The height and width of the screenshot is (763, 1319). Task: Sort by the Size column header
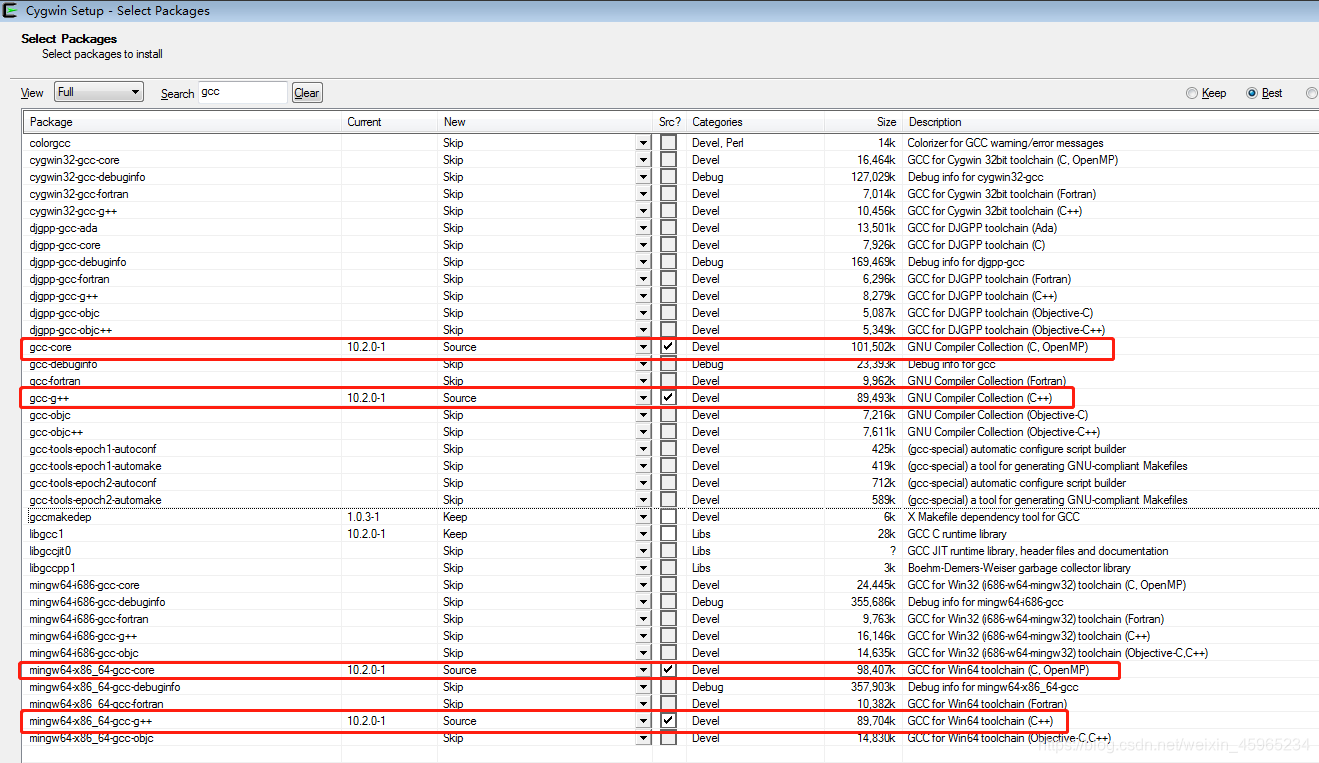pos(862,122)
